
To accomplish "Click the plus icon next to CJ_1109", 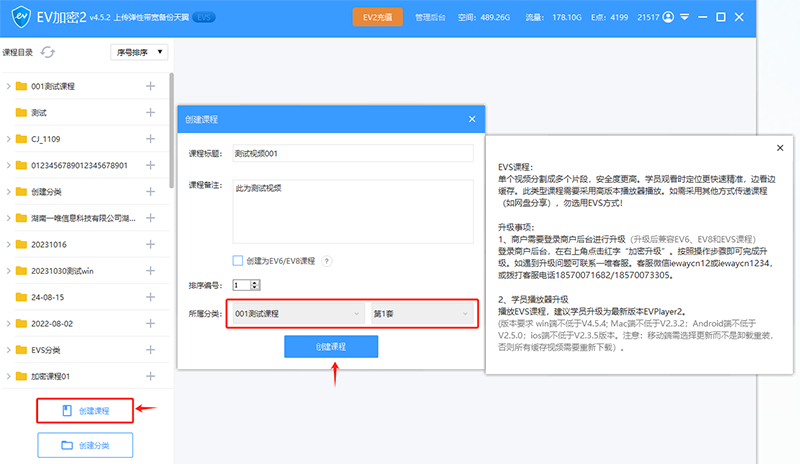I will [x=151, y=139].
